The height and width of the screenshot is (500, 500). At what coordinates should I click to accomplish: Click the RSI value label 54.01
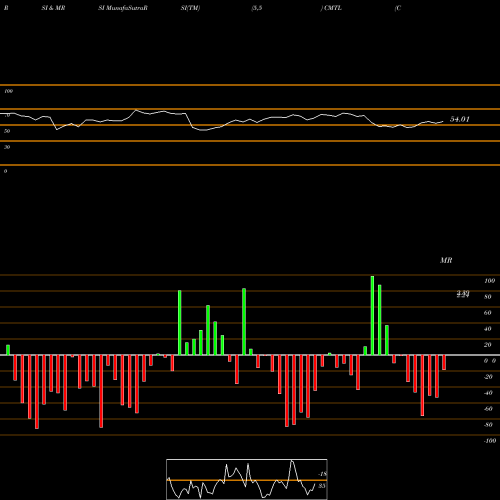(460, 119)
